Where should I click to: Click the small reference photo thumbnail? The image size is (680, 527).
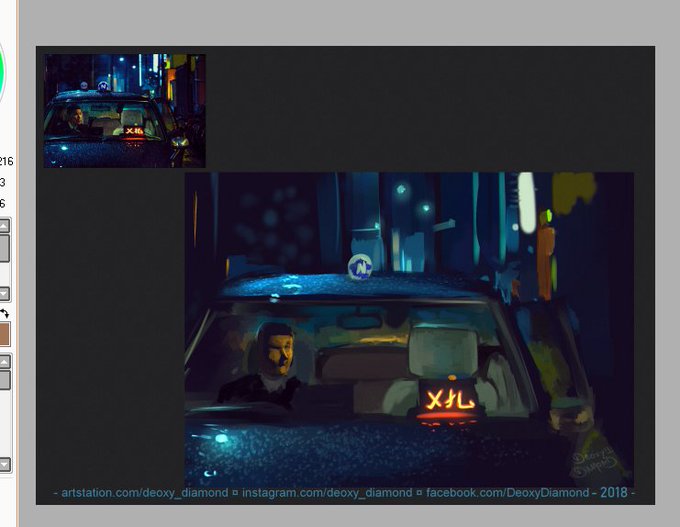pyautogui.click(x=124, y=111)
